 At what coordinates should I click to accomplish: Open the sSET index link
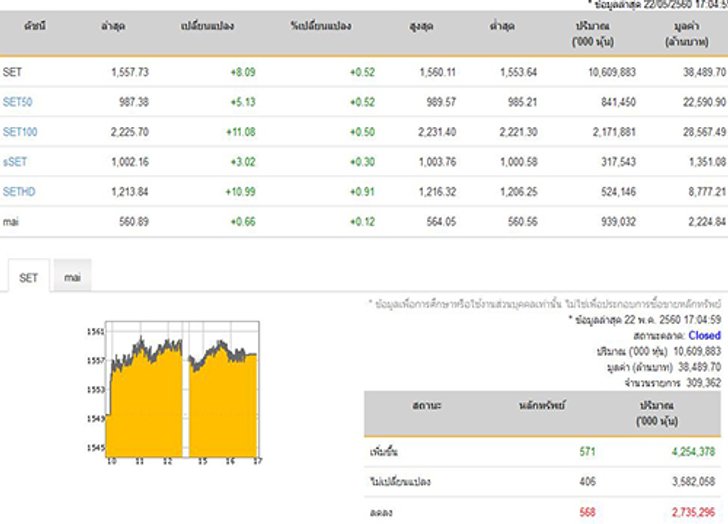click(15, 162)
